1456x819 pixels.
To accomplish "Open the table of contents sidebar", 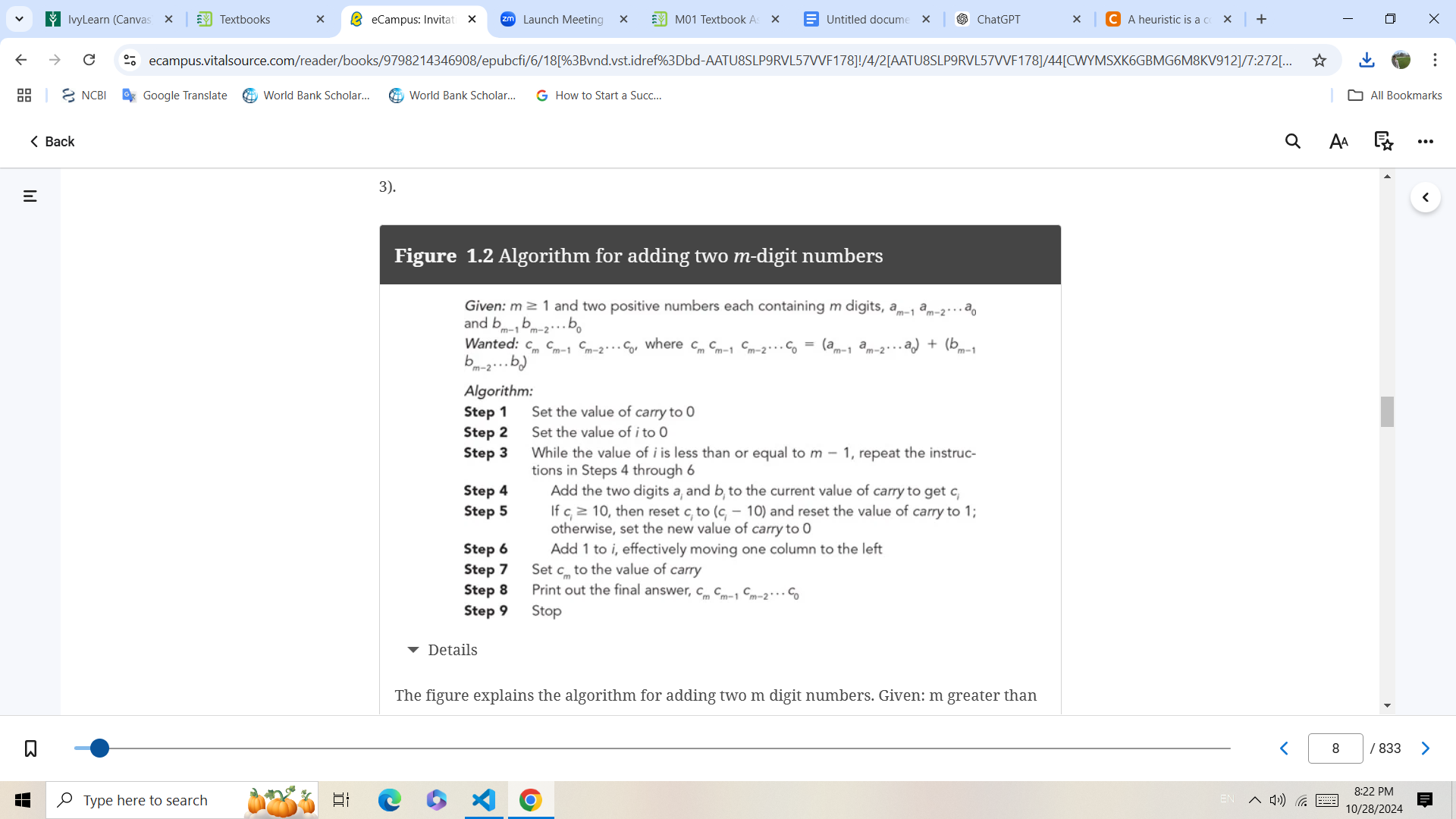I will point(28,196).
